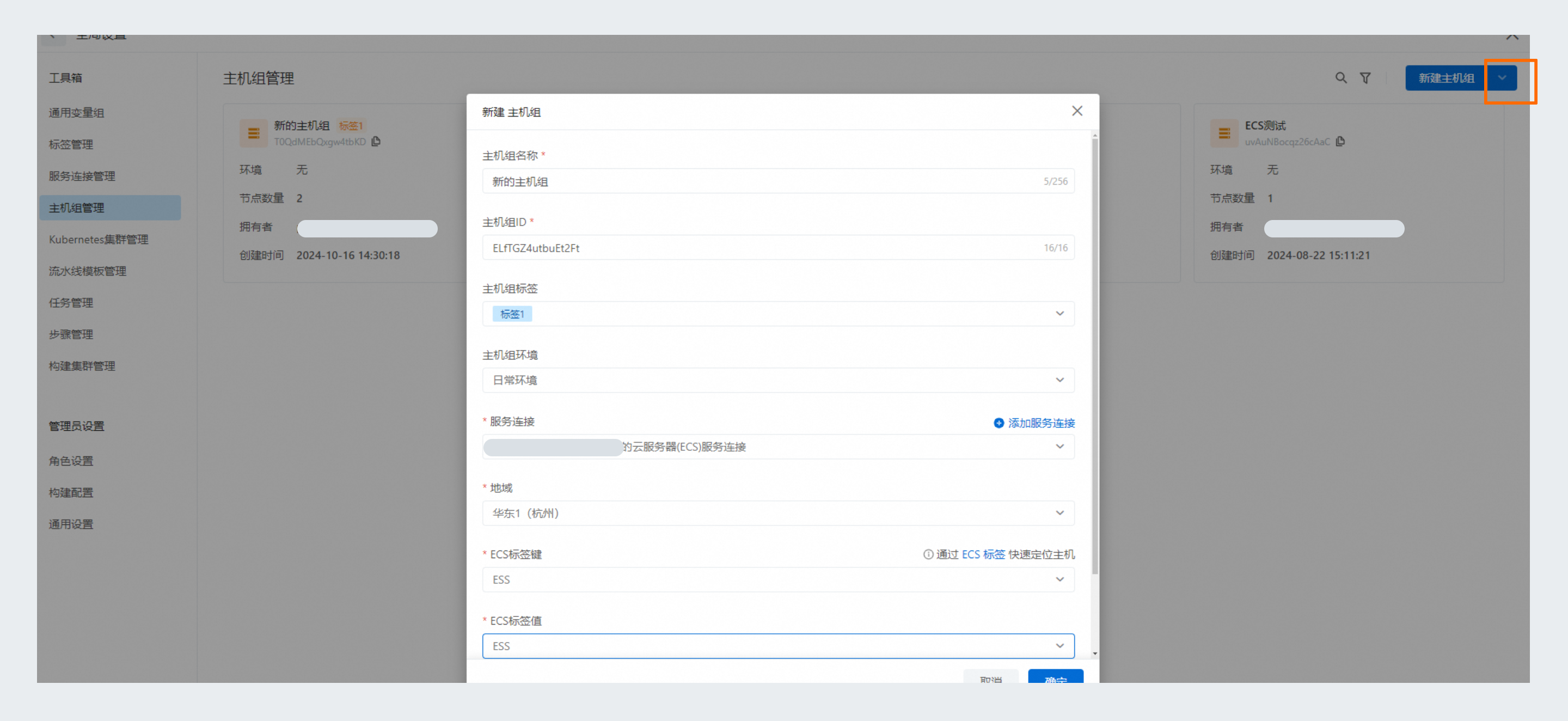
Task: Click the dialog vertical scrollbar
Action: tap(1094, 356)
